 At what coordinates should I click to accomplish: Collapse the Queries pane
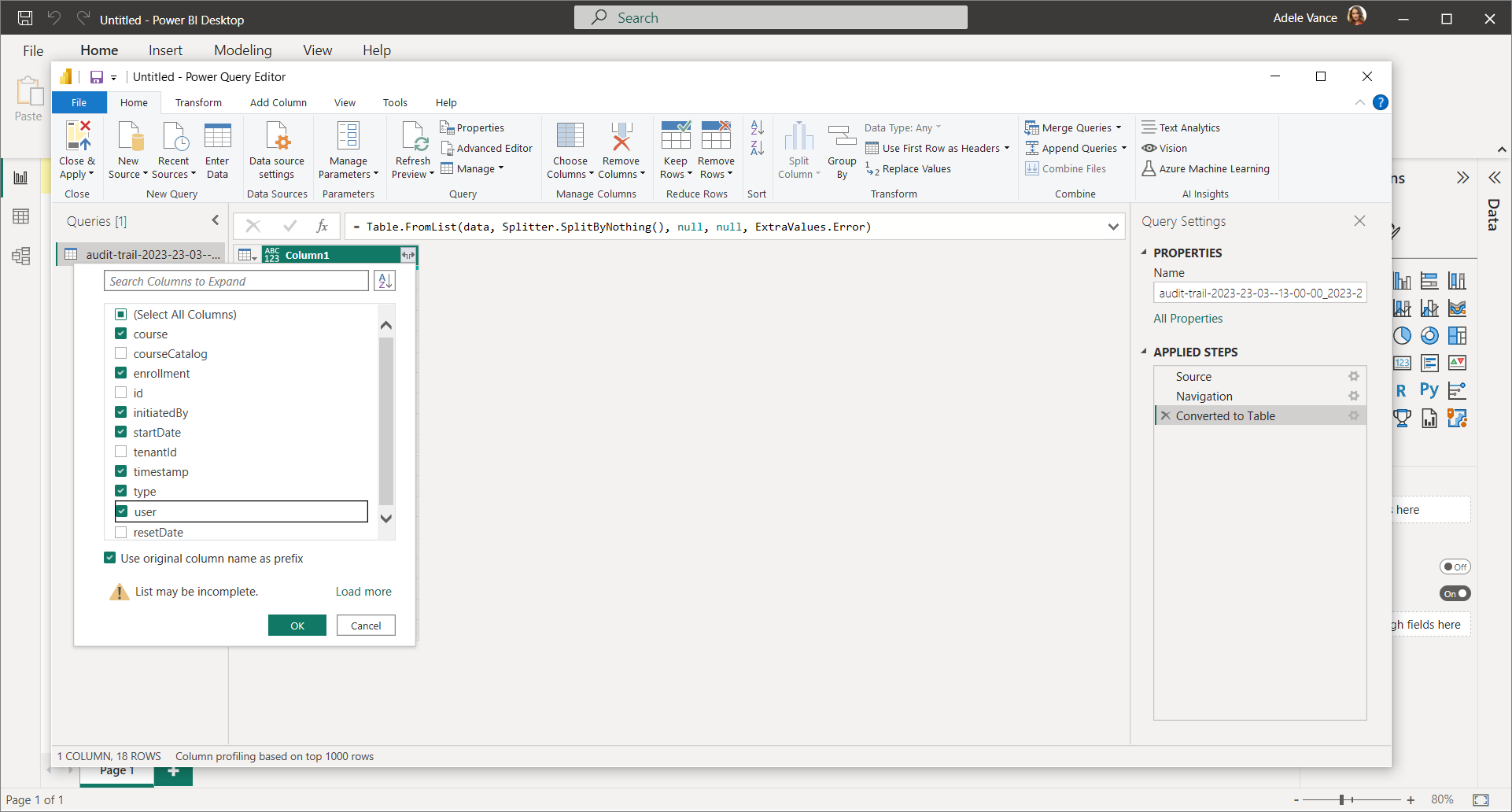216,221
